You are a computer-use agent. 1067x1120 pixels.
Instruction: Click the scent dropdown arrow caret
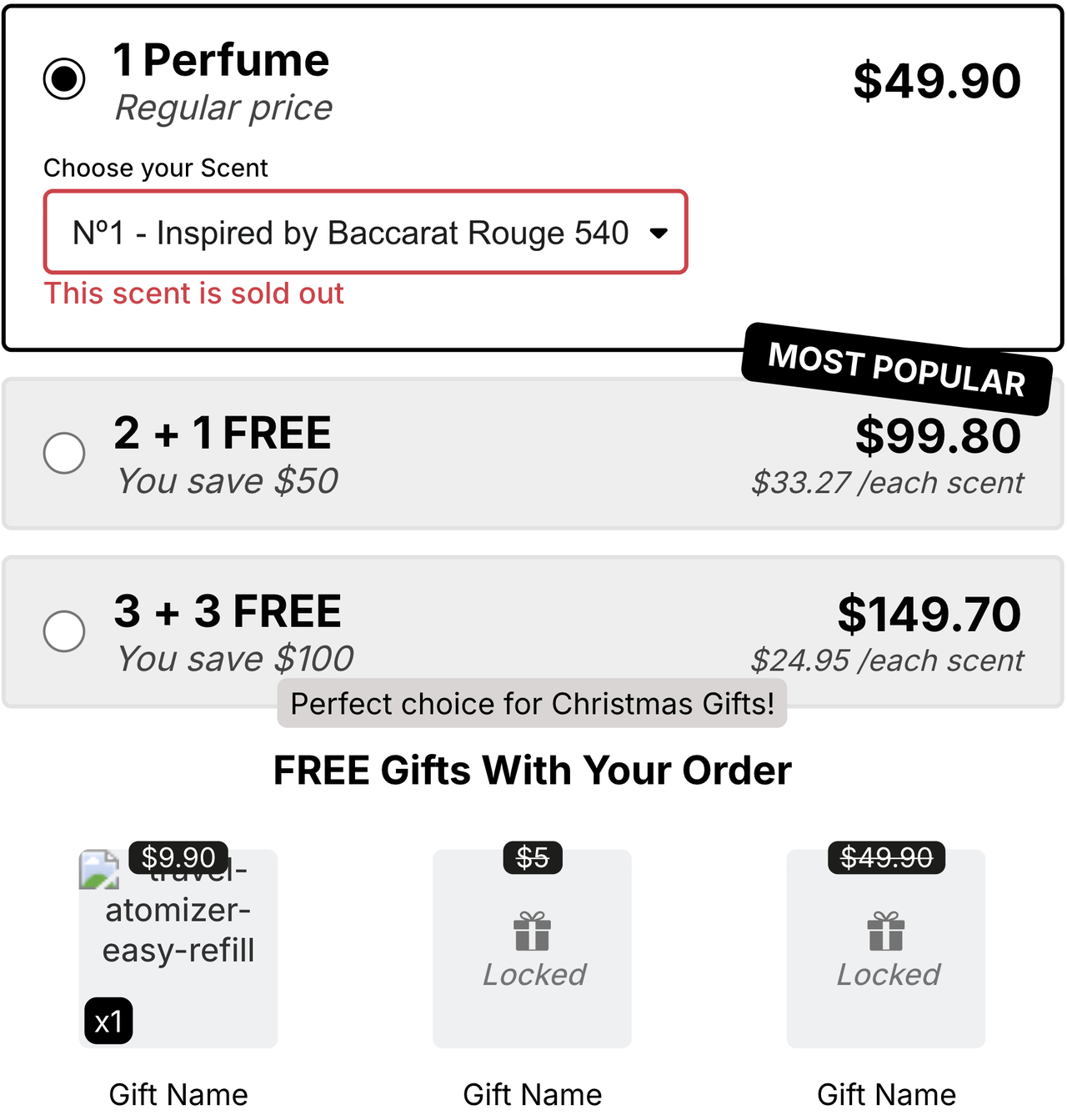pyautogui.click(x=659, y=234)
